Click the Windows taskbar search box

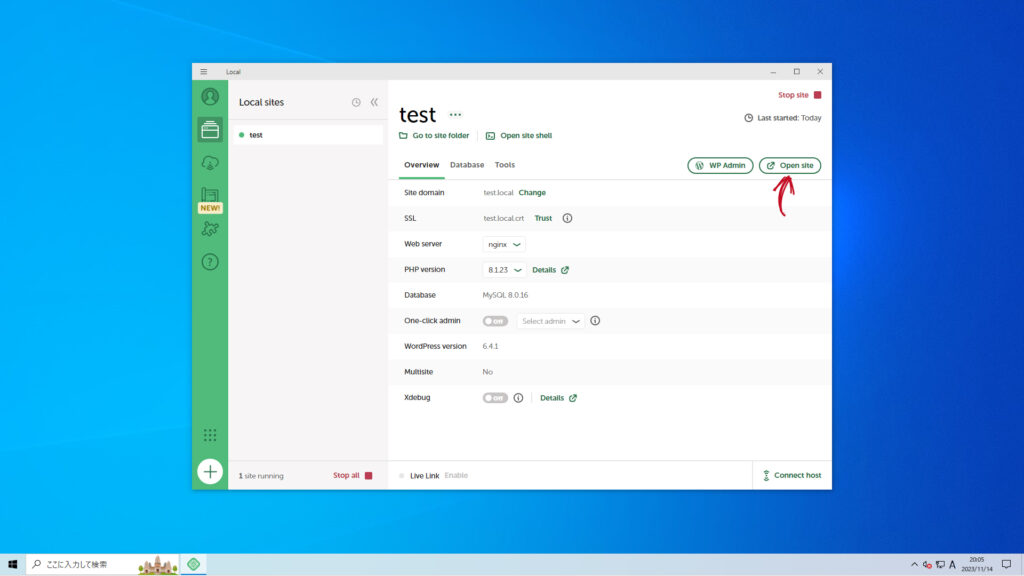click(x=103, y=564)
